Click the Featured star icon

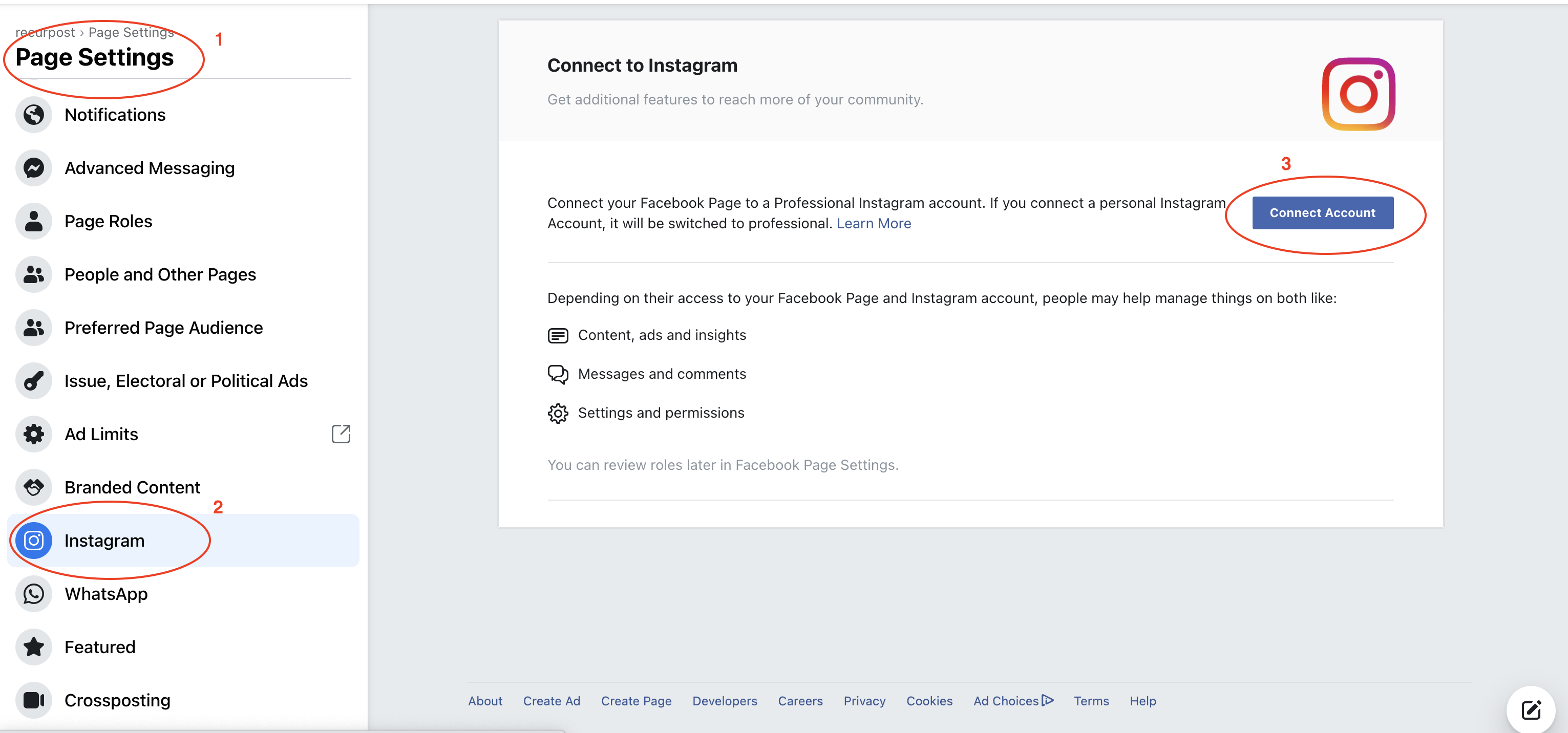point(34,647)
